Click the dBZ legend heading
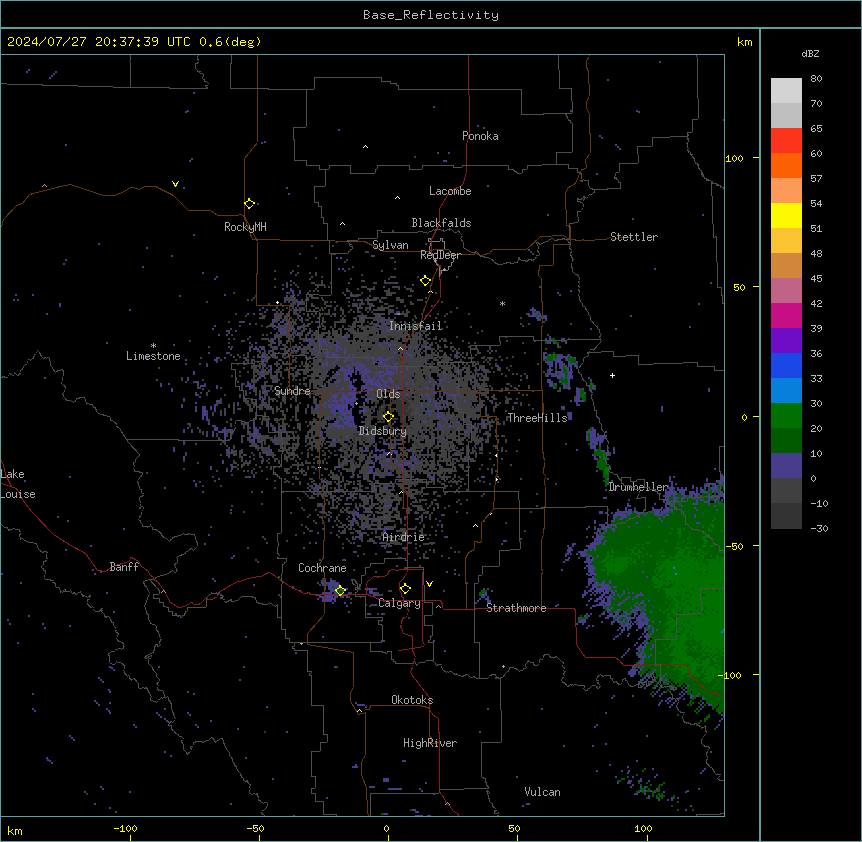Image resolution: width=862 pixels, height=842 pixels. pyautogui.click(x=810, y=54)
